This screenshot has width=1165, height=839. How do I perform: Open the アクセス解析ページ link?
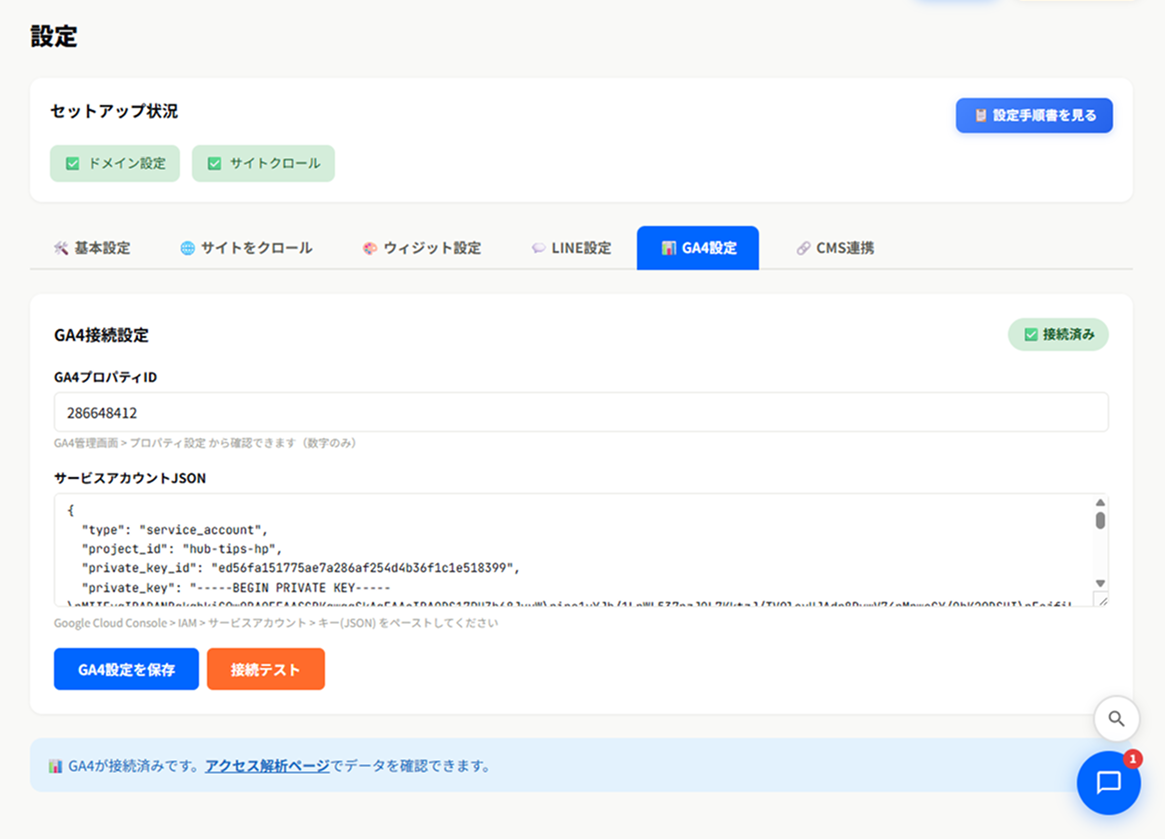coord(267,765)
